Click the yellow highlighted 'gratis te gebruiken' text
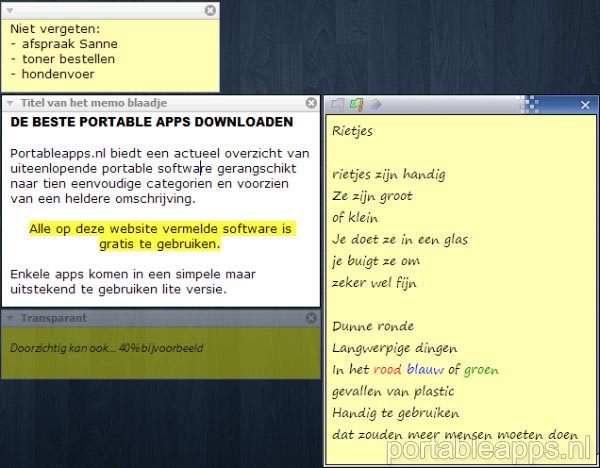Screen dimensions: 600x468 pos(159,243)
